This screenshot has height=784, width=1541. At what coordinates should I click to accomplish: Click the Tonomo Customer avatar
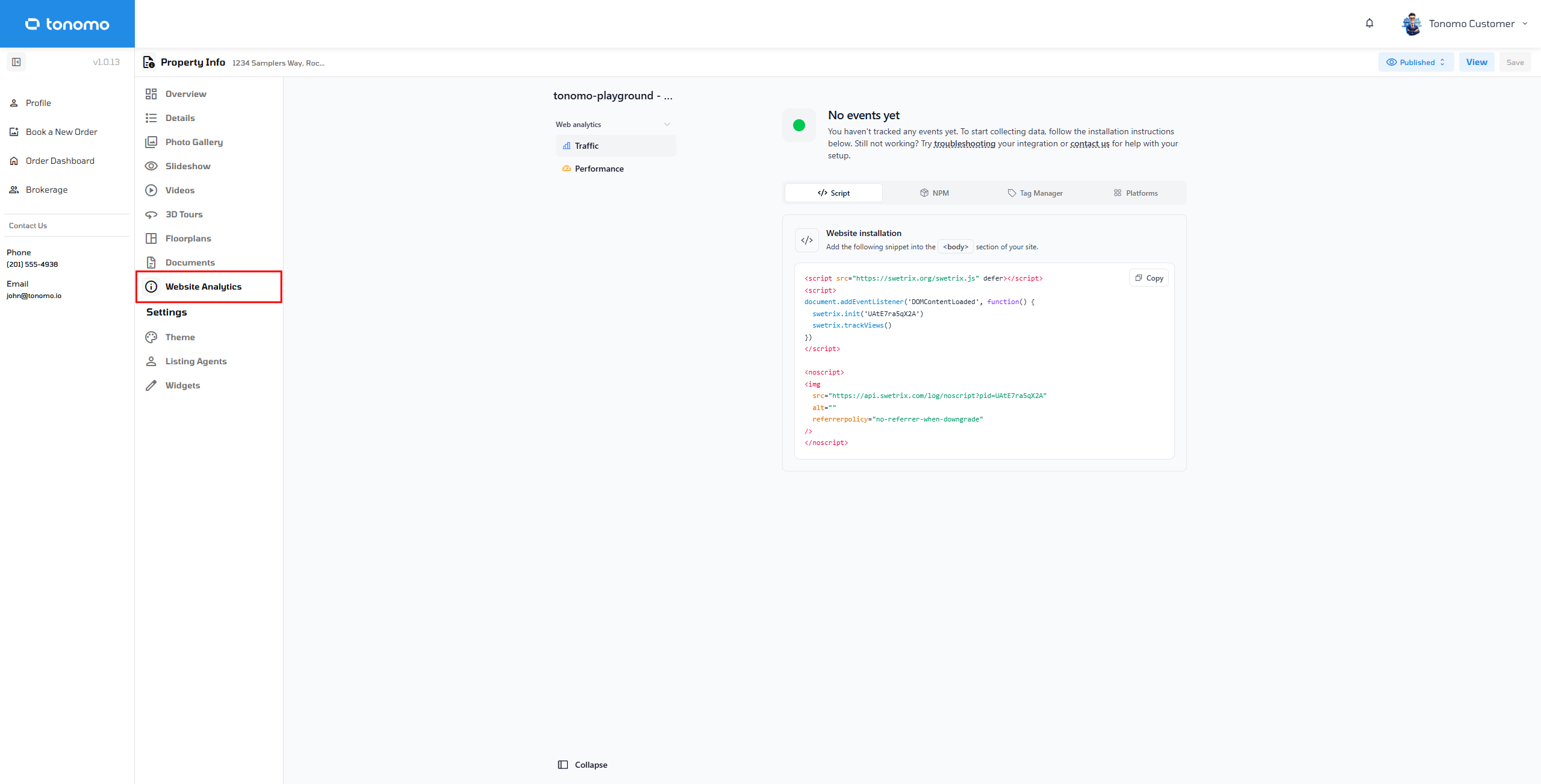[x=1412, y=23]
